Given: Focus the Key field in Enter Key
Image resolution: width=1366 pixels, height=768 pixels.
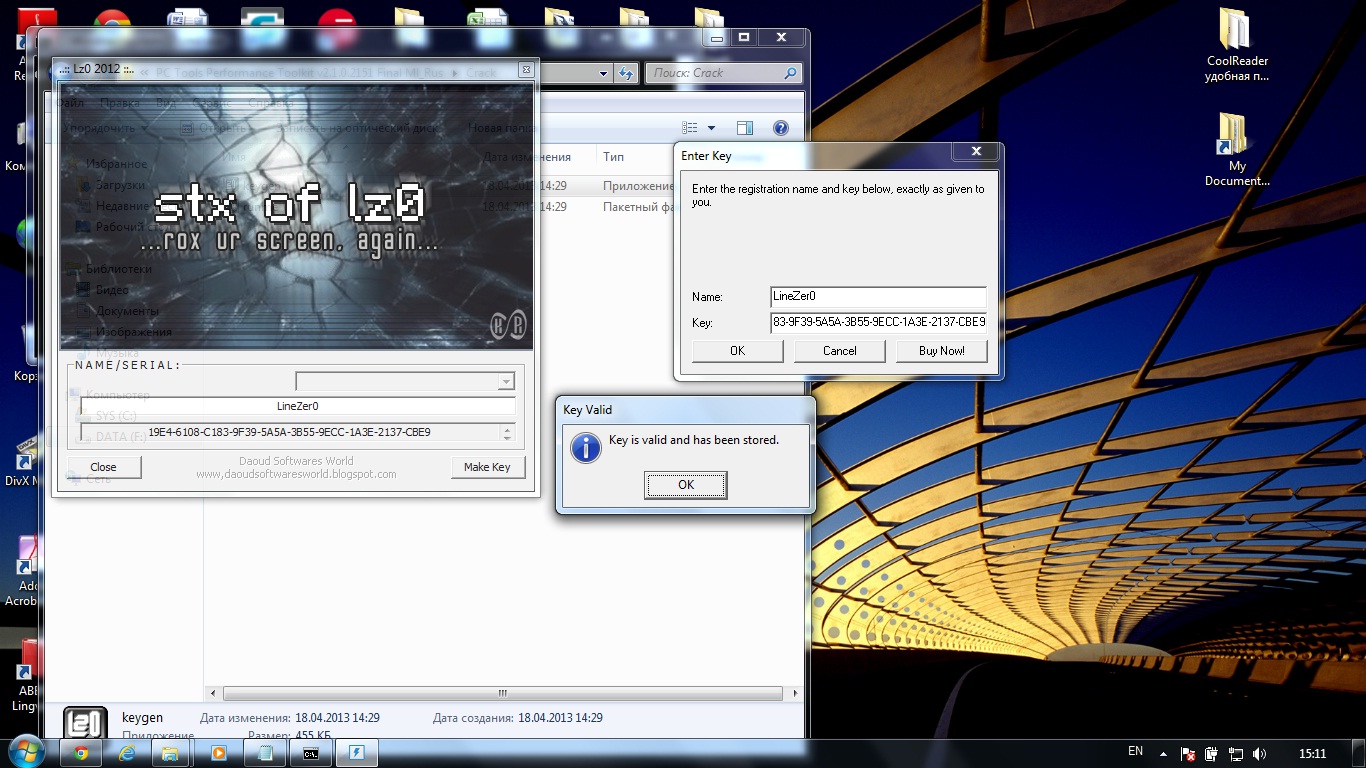Looking at the screenshot, I should (x=878, y=322).
